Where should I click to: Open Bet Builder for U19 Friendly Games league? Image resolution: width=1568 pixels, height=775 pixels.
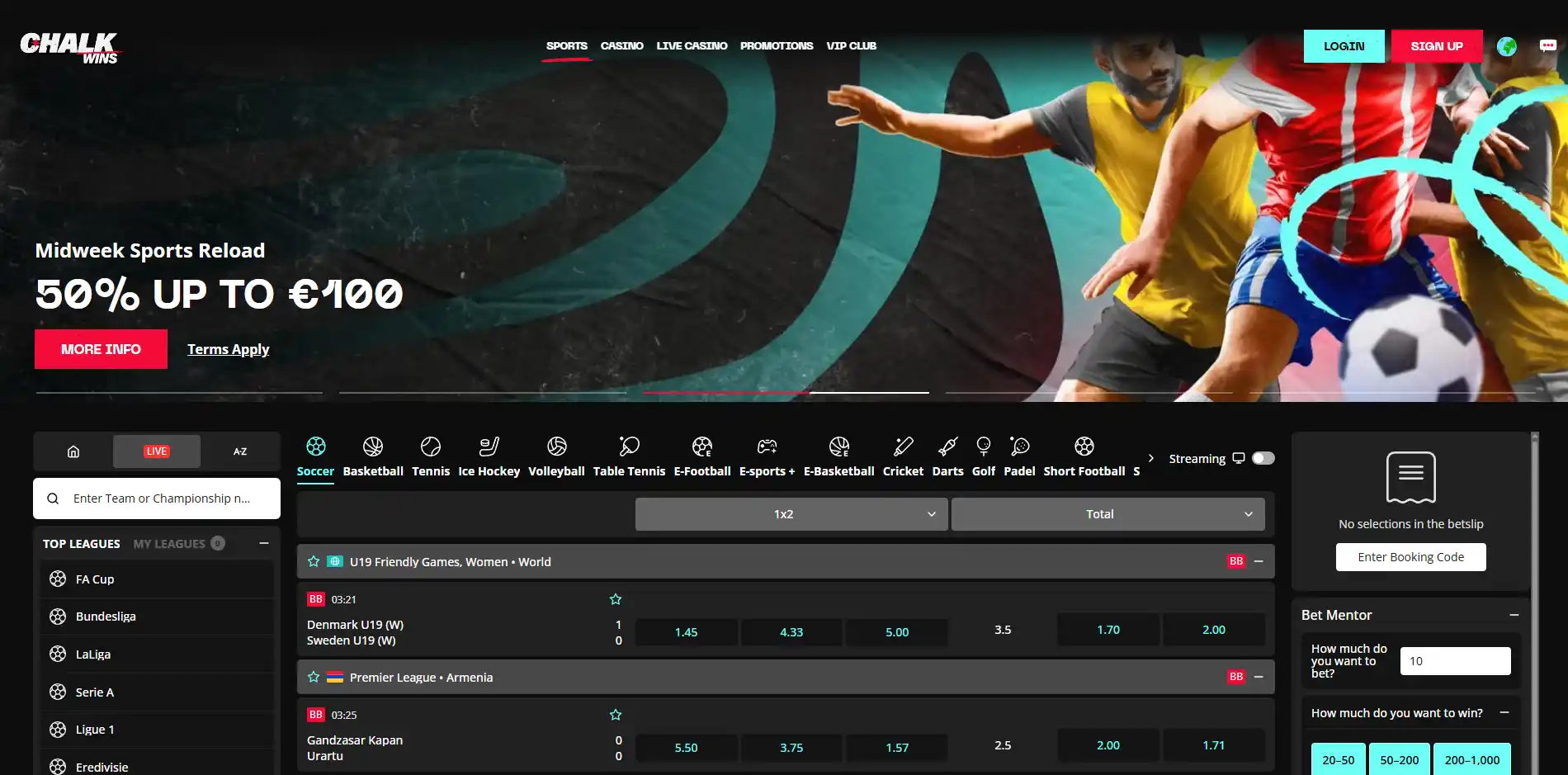tap(1236, 561)
